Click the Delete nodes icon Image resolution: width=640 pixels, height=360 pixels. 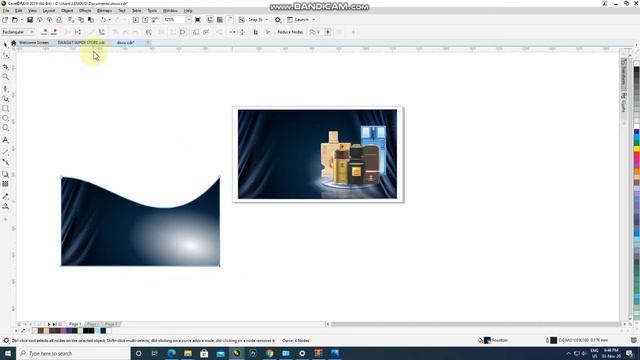pyautogui.click(x=54, y=32)
